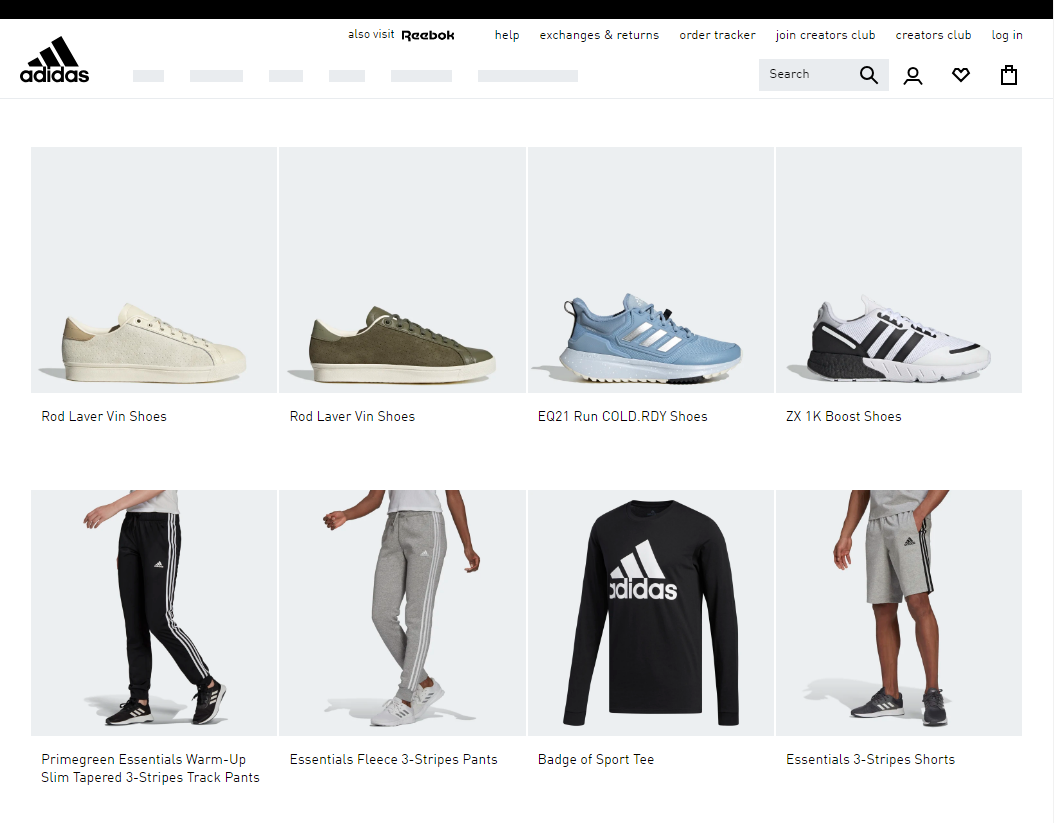View the blue EQ21 Run COLD.RDY Shoes image

(x=651, y=270)
